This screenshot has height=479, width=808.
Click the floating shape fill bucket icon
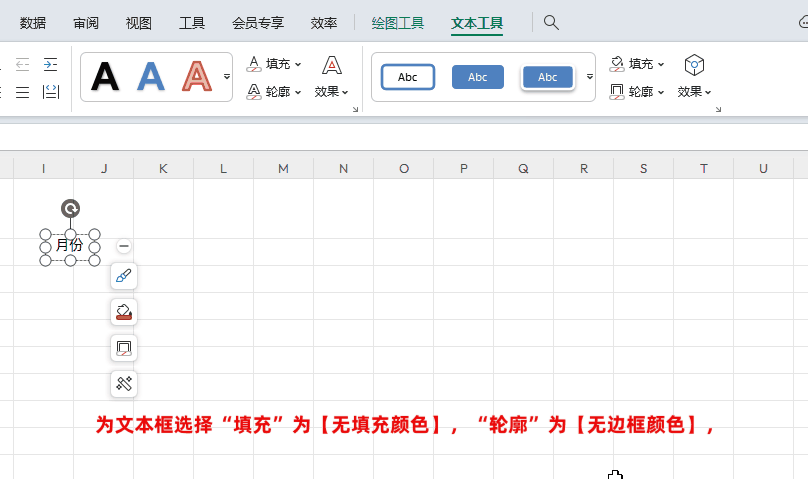click(x=124, y=313)
